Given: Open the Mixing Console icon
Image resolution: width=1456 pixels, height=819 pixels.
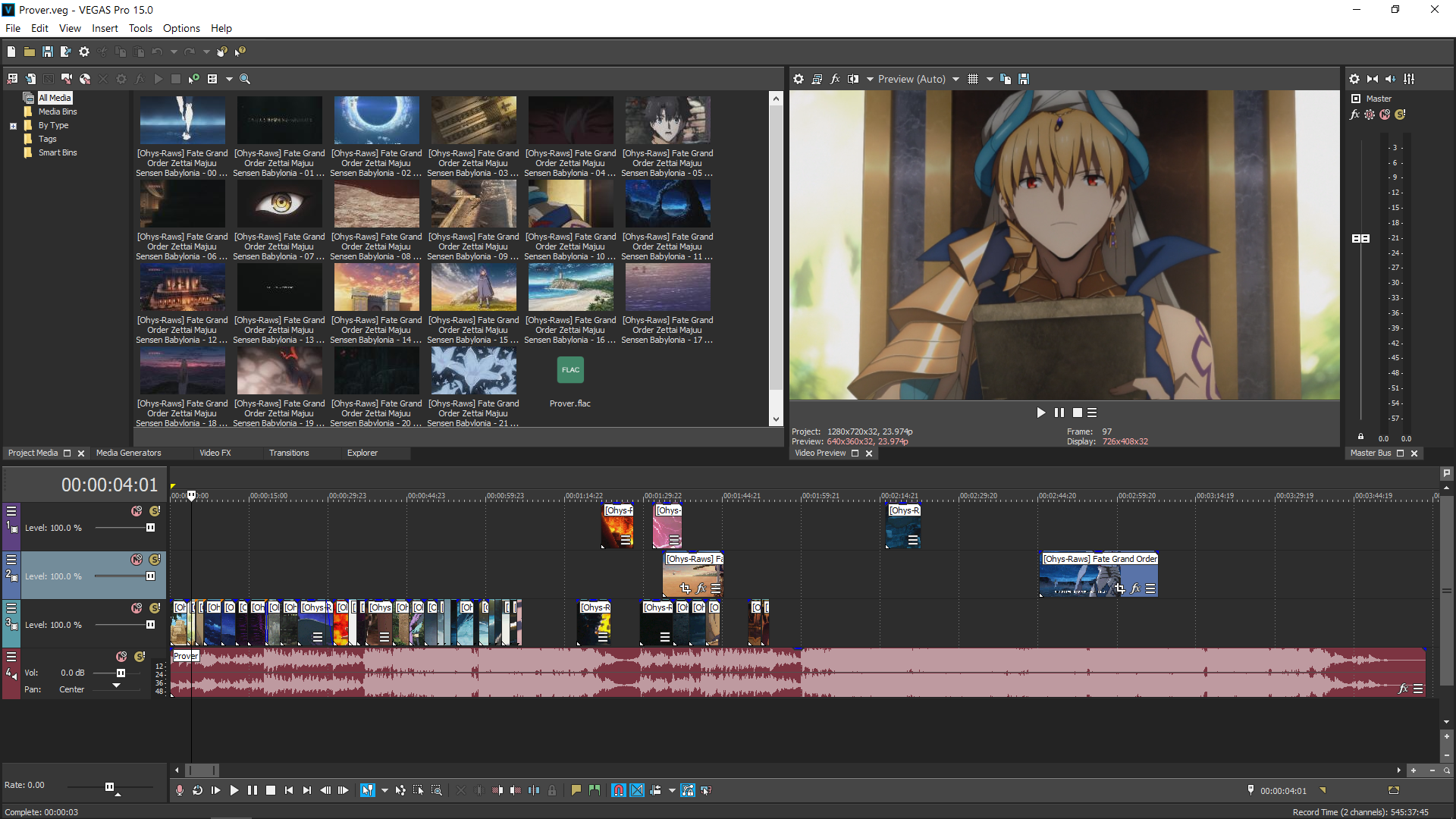Looking at the screenshot, I should (x=1409, y=79).
